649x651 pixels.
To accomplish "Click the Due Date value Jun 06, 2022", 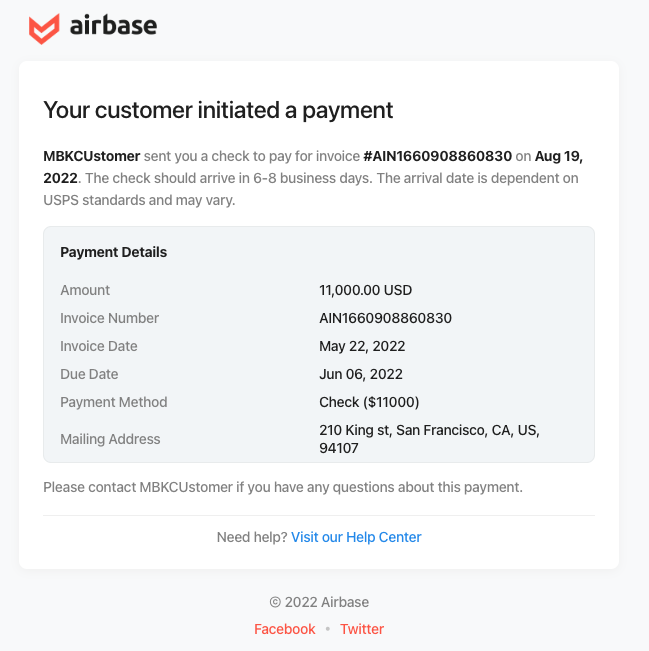I will pyautogui.click(x=360, y=374).
